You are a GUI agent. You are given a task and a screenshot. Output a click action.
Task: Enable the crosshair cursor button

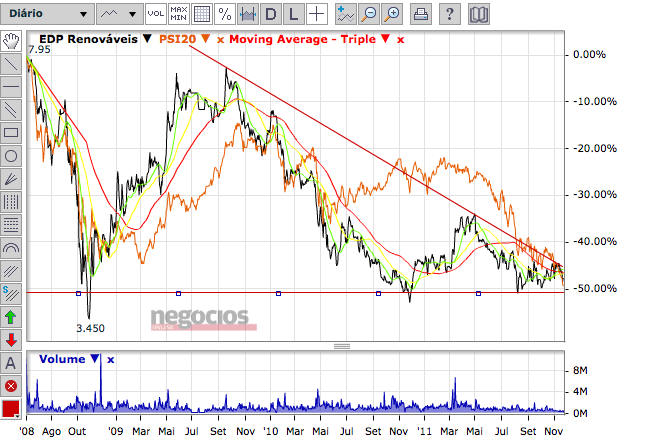(317, 14)
